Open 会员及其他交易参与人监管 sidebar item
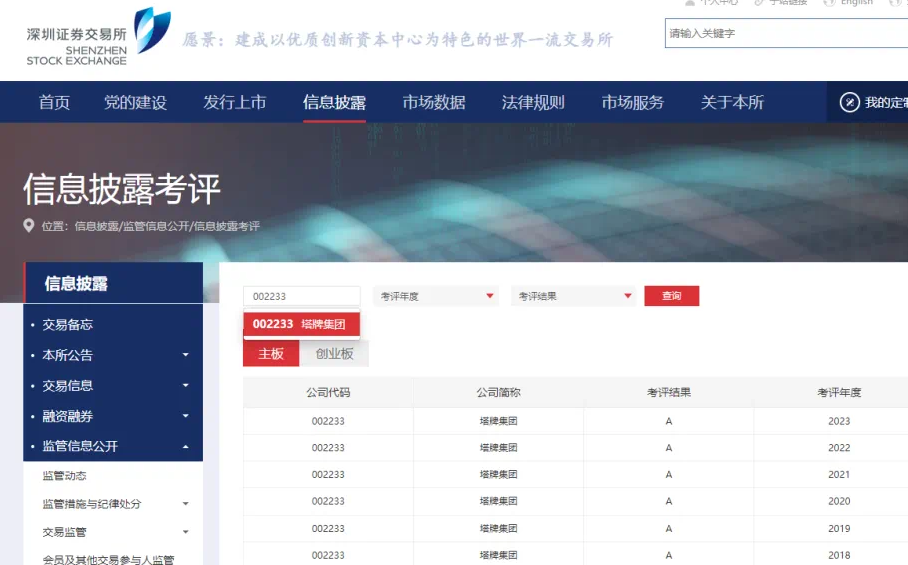 pyautogui.click(x=108, y=559)
